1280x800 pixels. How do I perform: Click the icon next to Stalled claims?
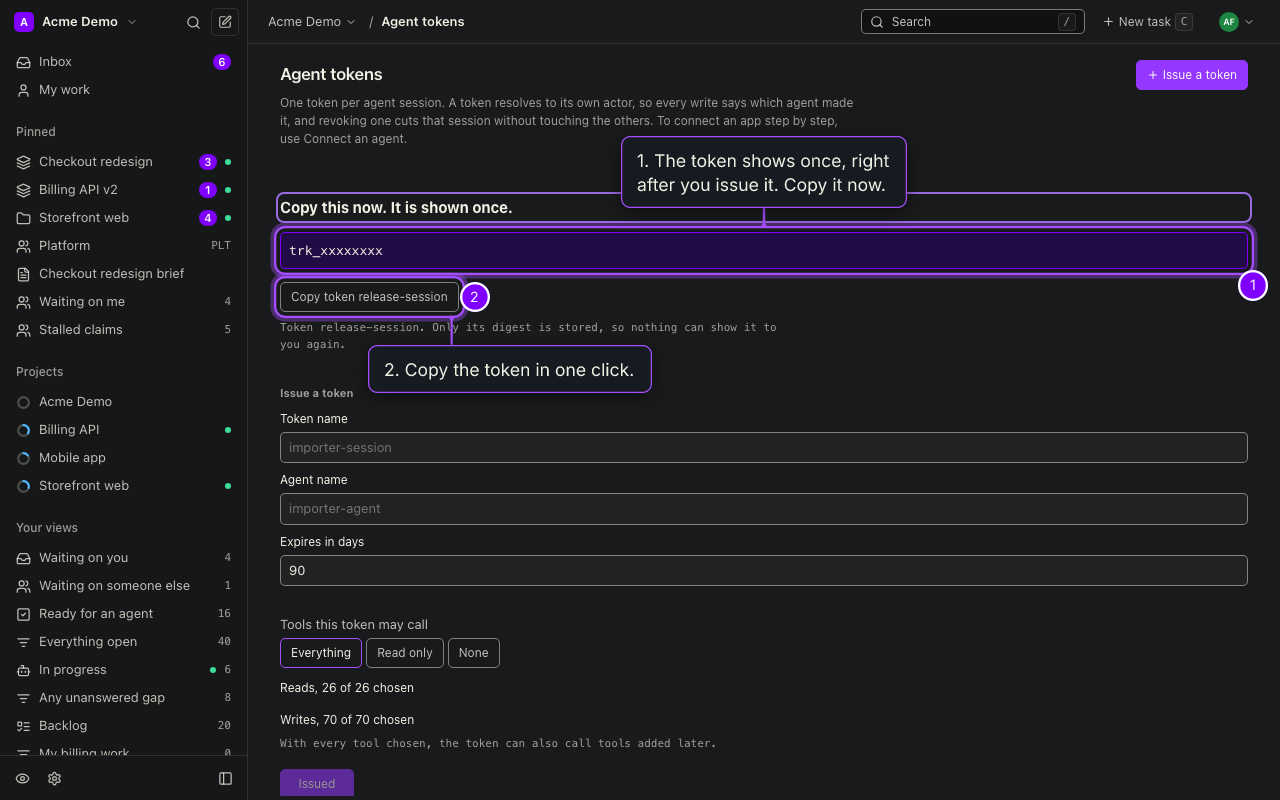pyautogui.click(x=23, y=330)
